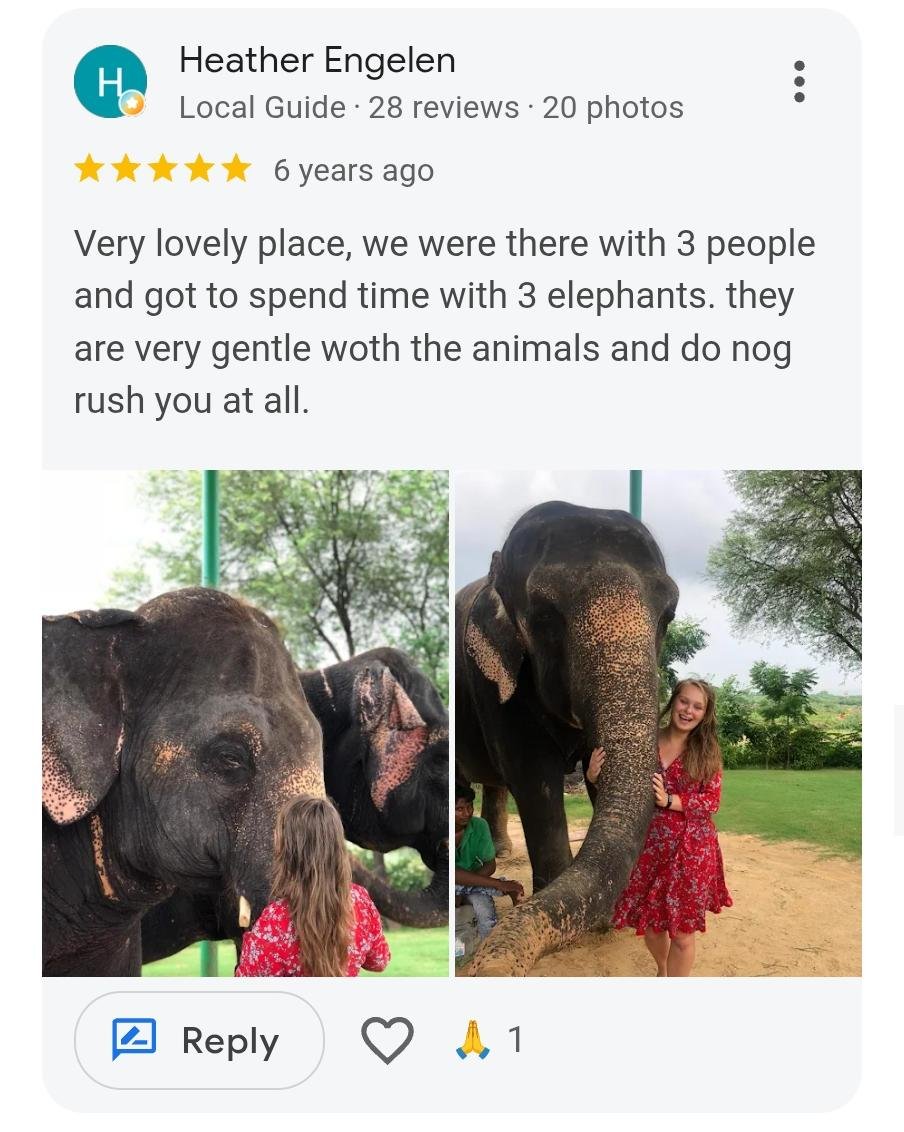This screenshot has height=1132, width=904.
Task: Select the 'Local Guide' label text
Action: (x=262, y=108)
